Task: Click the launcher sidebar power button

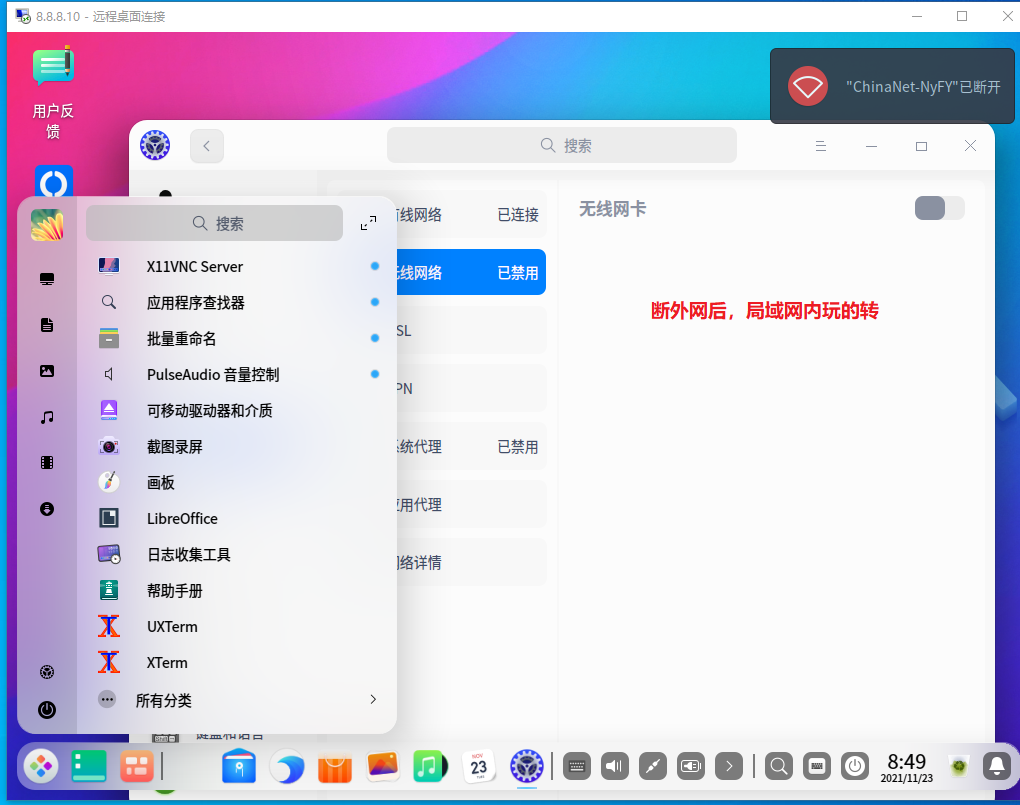Action: click(47, 709)
